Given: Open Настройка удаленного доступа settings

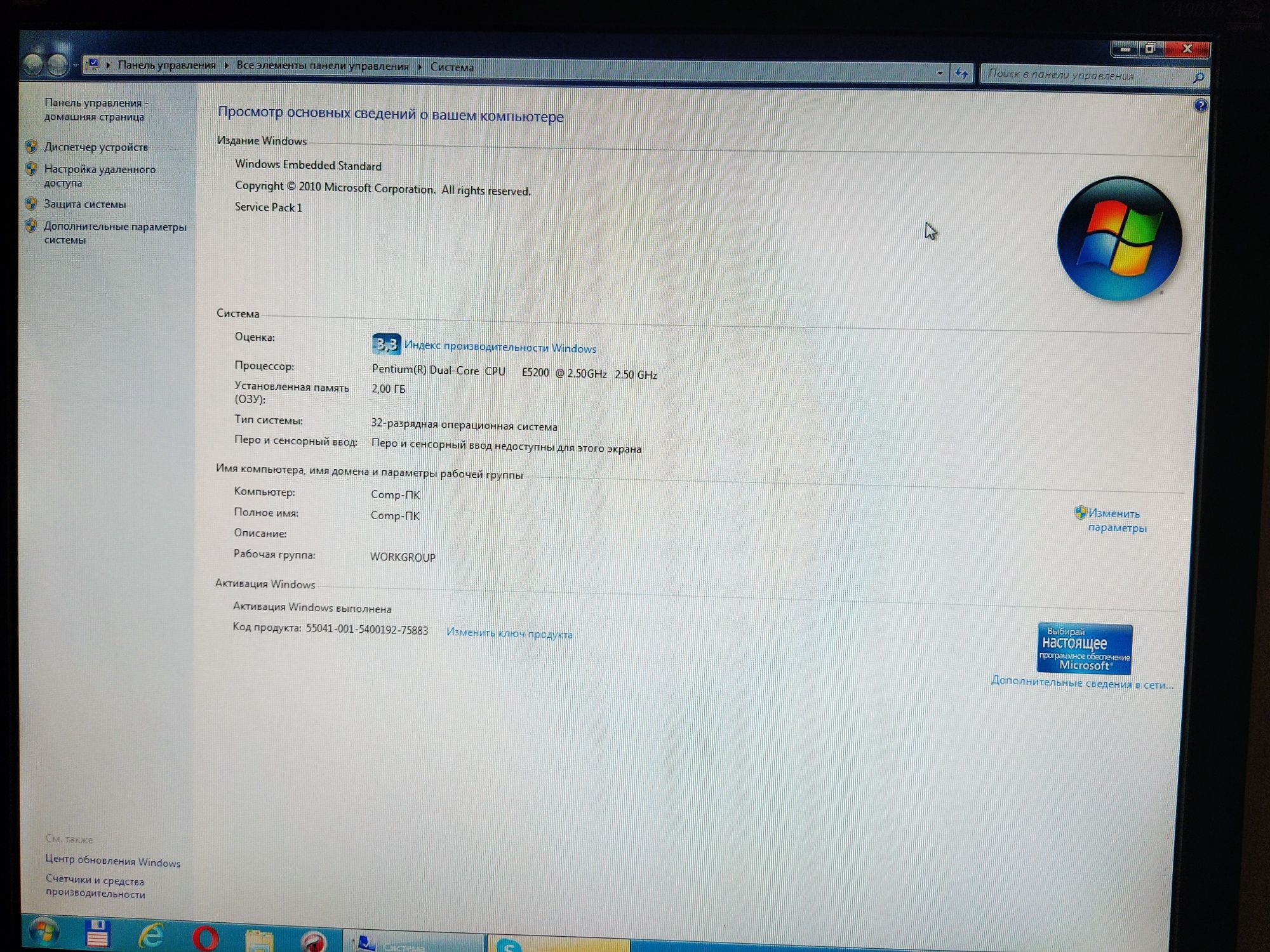Looking at the screenshot, I should tap(100, 176).
